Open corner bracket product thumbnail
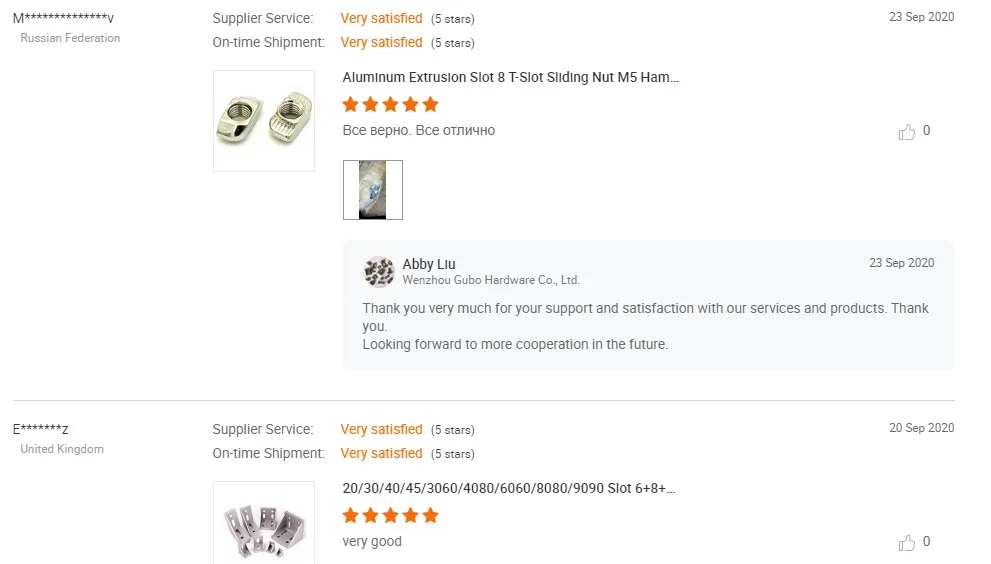 click(x=264, y=523)
